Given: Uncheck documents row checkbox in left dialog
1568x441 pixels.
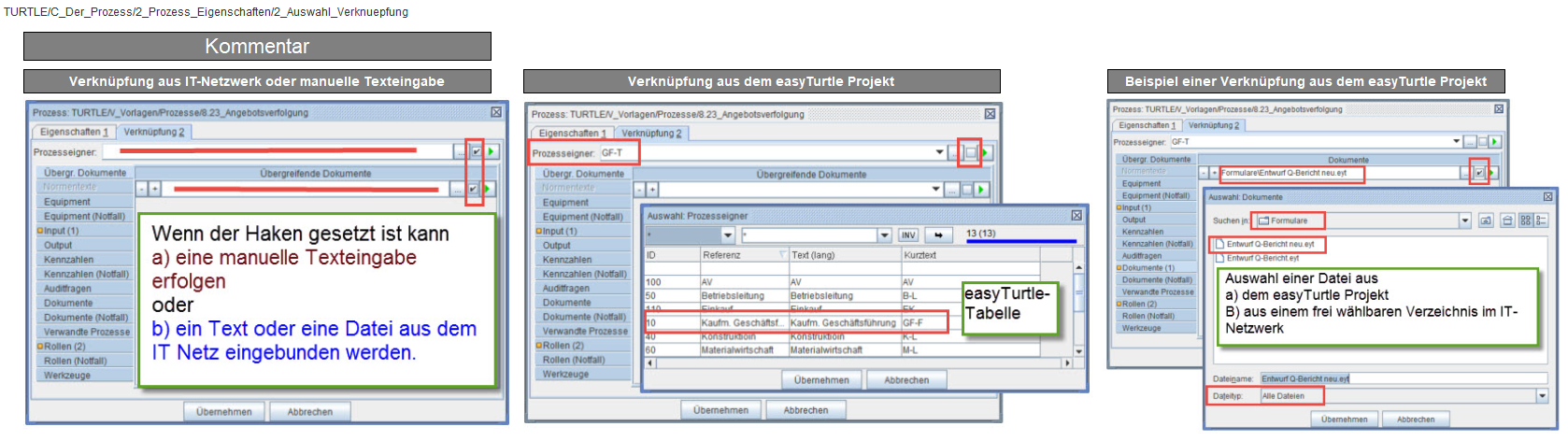Looking at the screenshot, I should coord(473,189).
